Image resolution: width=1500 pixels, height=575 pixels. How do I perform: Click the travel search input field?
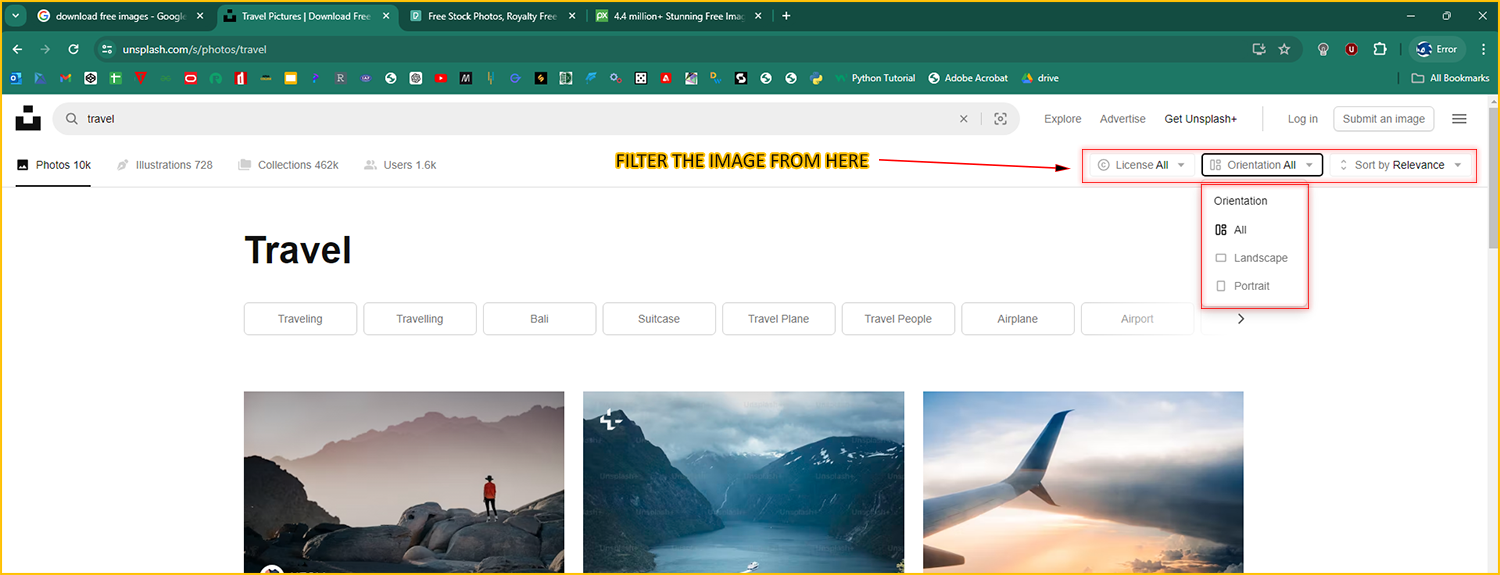[500, 119]
